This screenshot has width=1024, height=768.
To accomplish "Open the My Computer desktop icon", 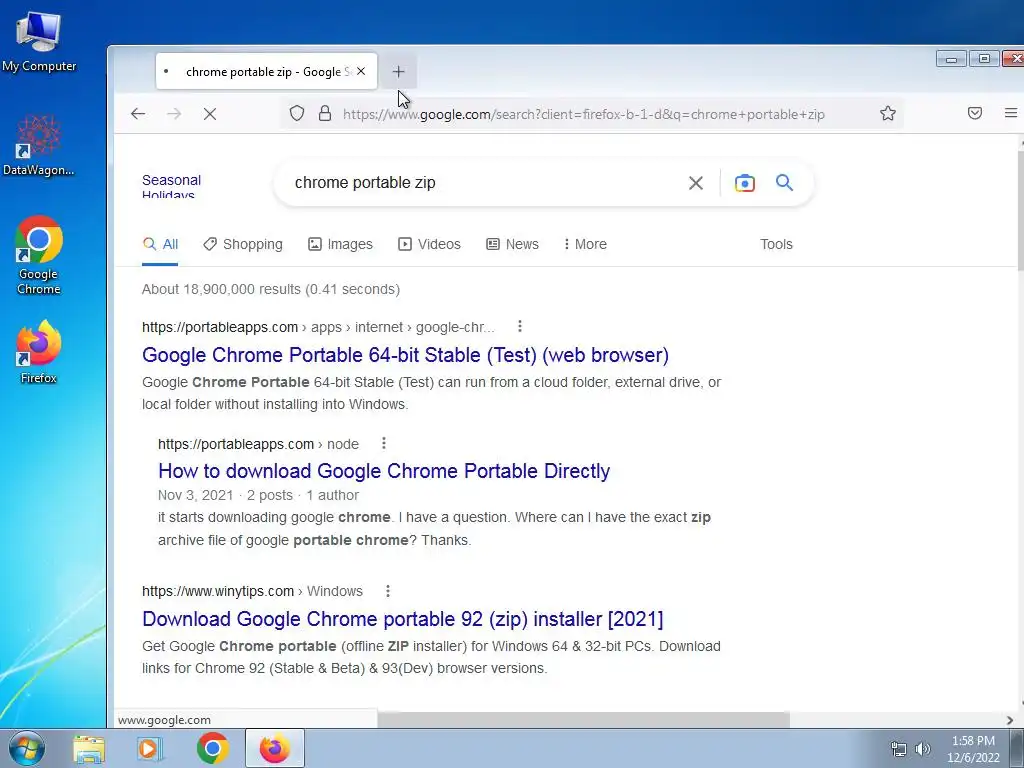I will pyautogui.click(x=39, y=40).
